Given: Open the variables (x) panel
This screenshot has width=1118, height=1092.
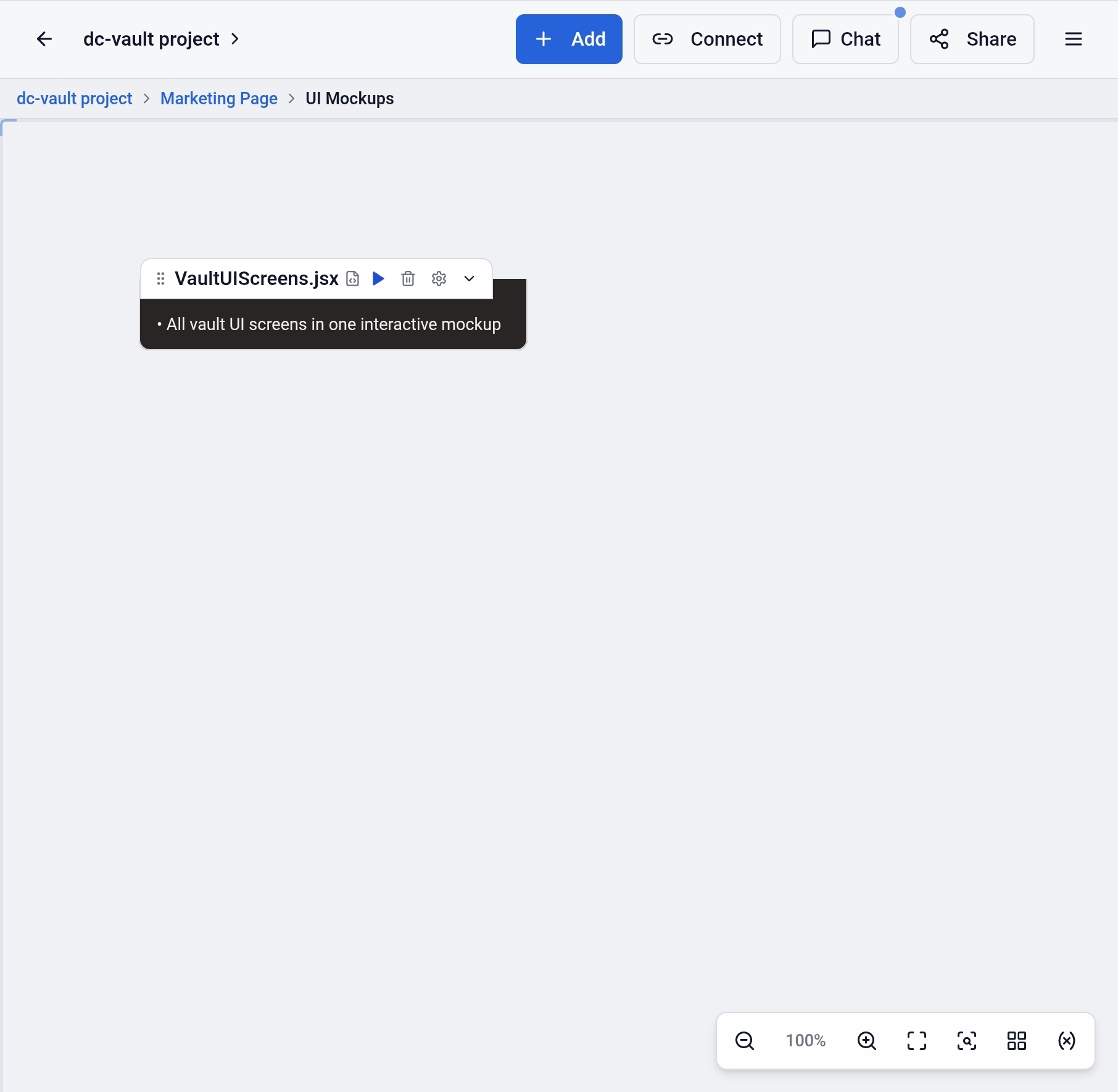Looking at the screenshot, I should (1067, 1041).
